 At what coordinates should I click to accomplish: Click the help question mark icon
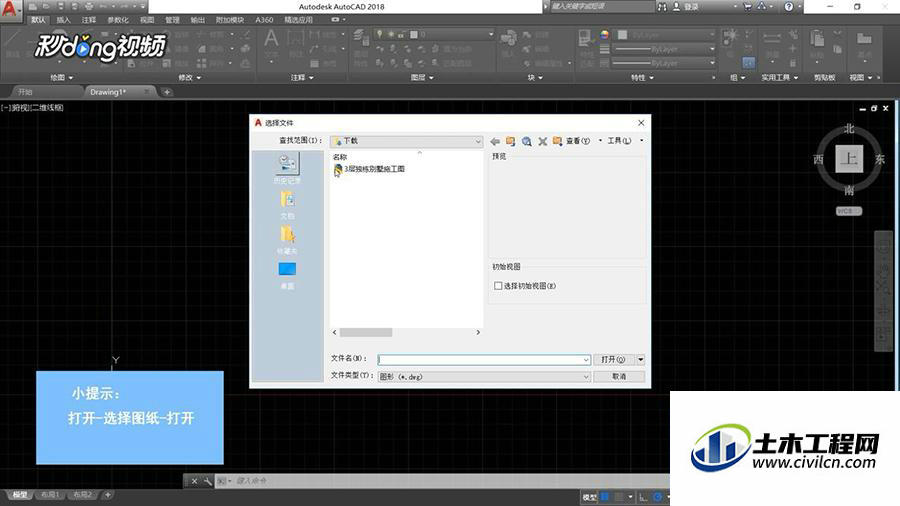[x=789, y=6]
